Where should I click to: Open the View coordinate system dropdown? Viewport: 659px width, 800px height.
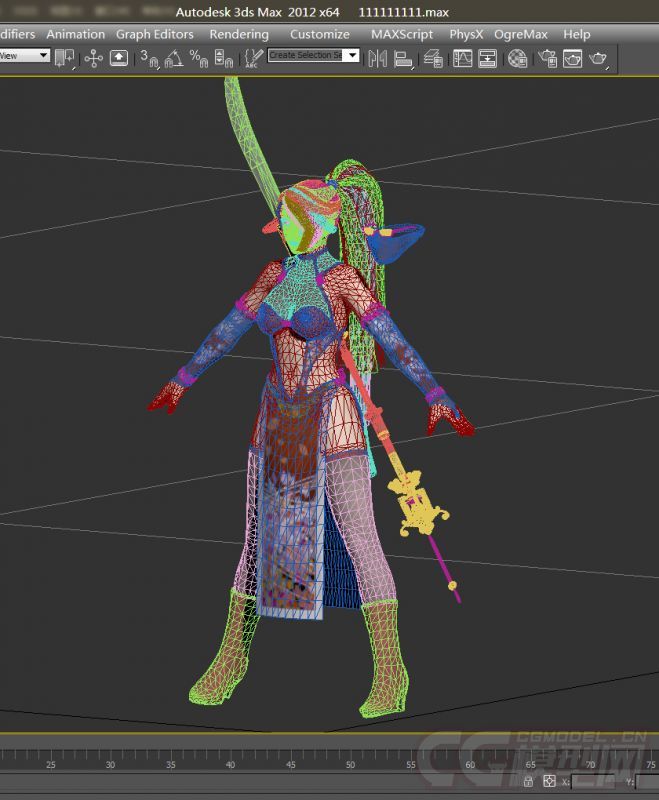pos(43,56)
